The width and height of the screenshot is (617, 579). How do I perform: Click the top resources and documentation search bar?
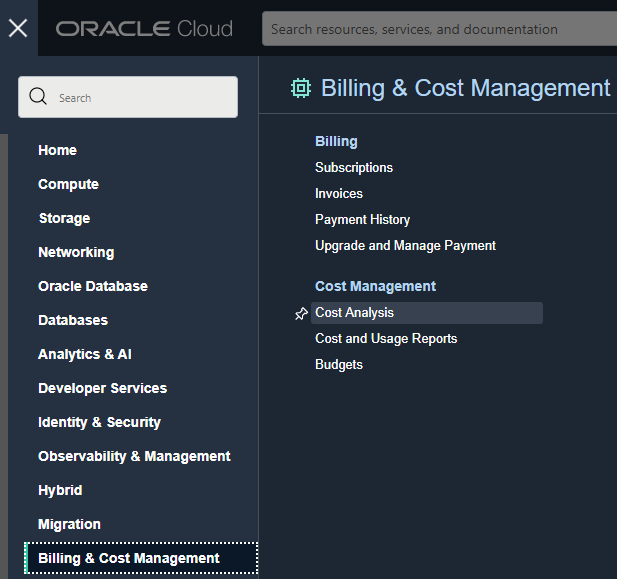coord(439,29)
